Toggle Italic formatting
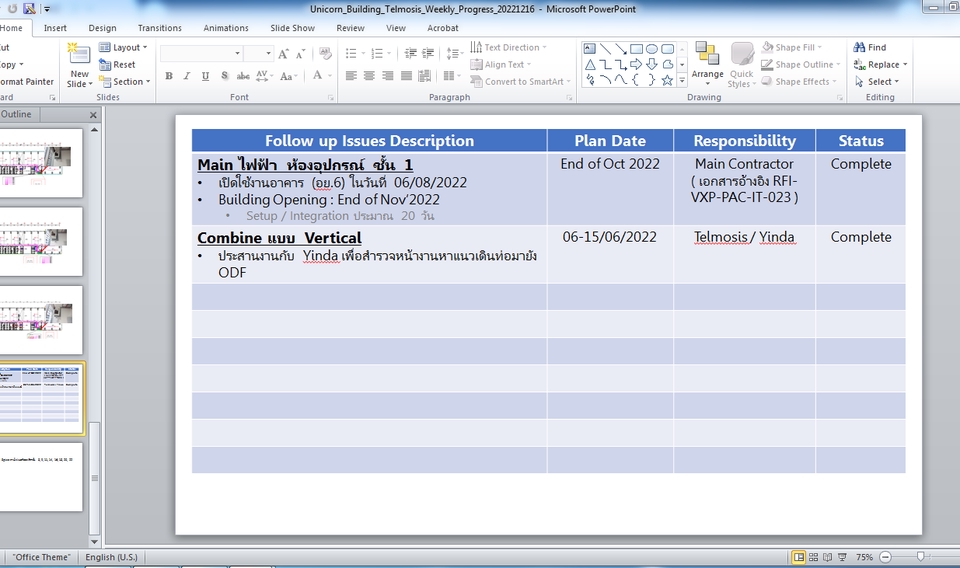The image size is (960, 568). pyautogui.click(x=187, y=76)
